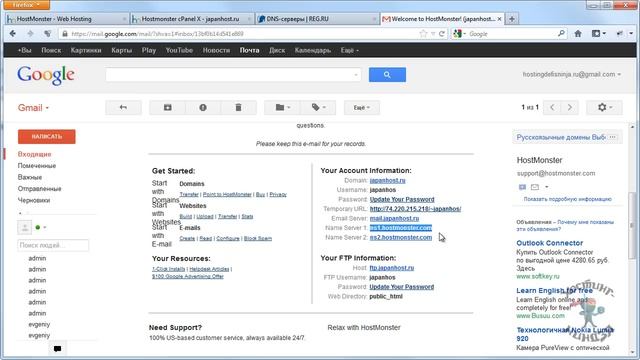The height and width of the screenshot is (360, 640).
Task: Click the browser home icon
Action: (x=578, y=34)
